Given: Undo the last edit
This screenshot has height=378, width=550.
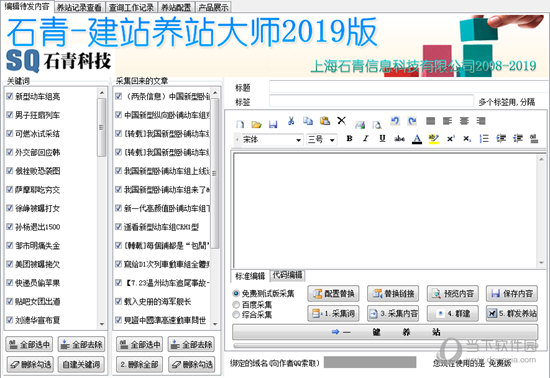Looking at the screenshot, I should coord(395,121).
